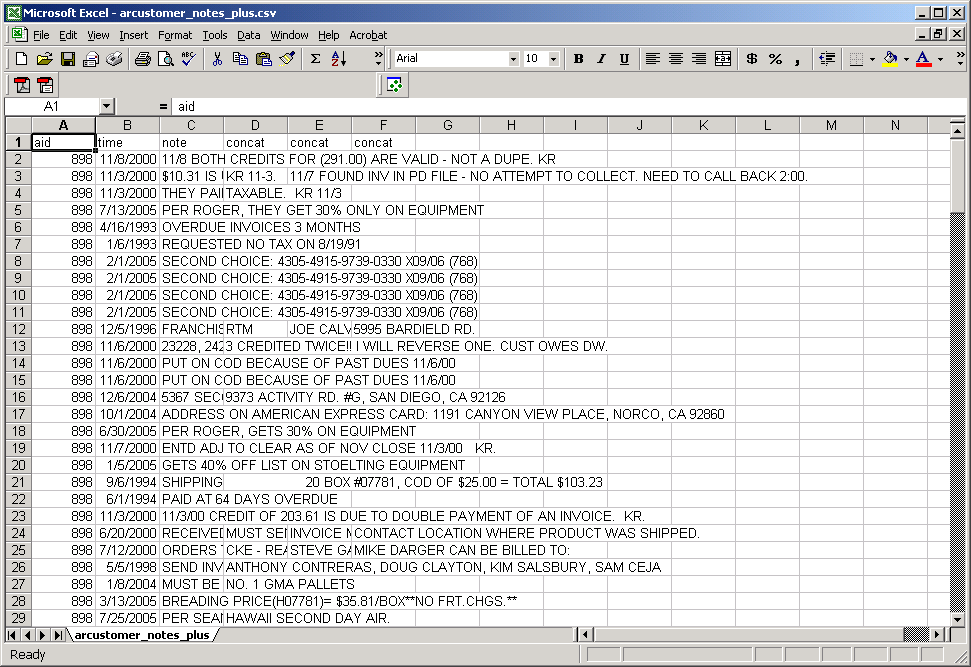Select the arcustomer_notes_plus sheet tab
Screen dimensions: 971x667
[x=142, y=635]
